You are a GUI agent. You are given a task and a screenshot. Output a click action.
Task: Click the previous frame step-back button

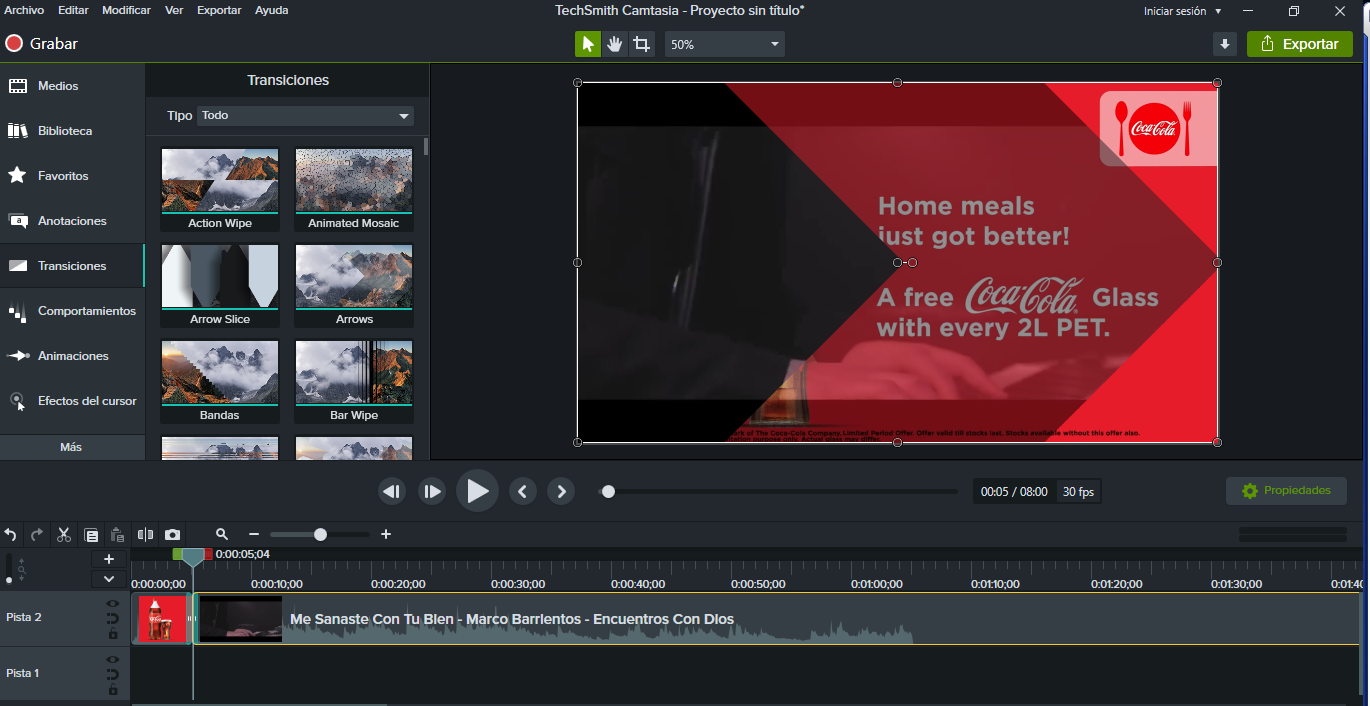click(x=392, y=491)
